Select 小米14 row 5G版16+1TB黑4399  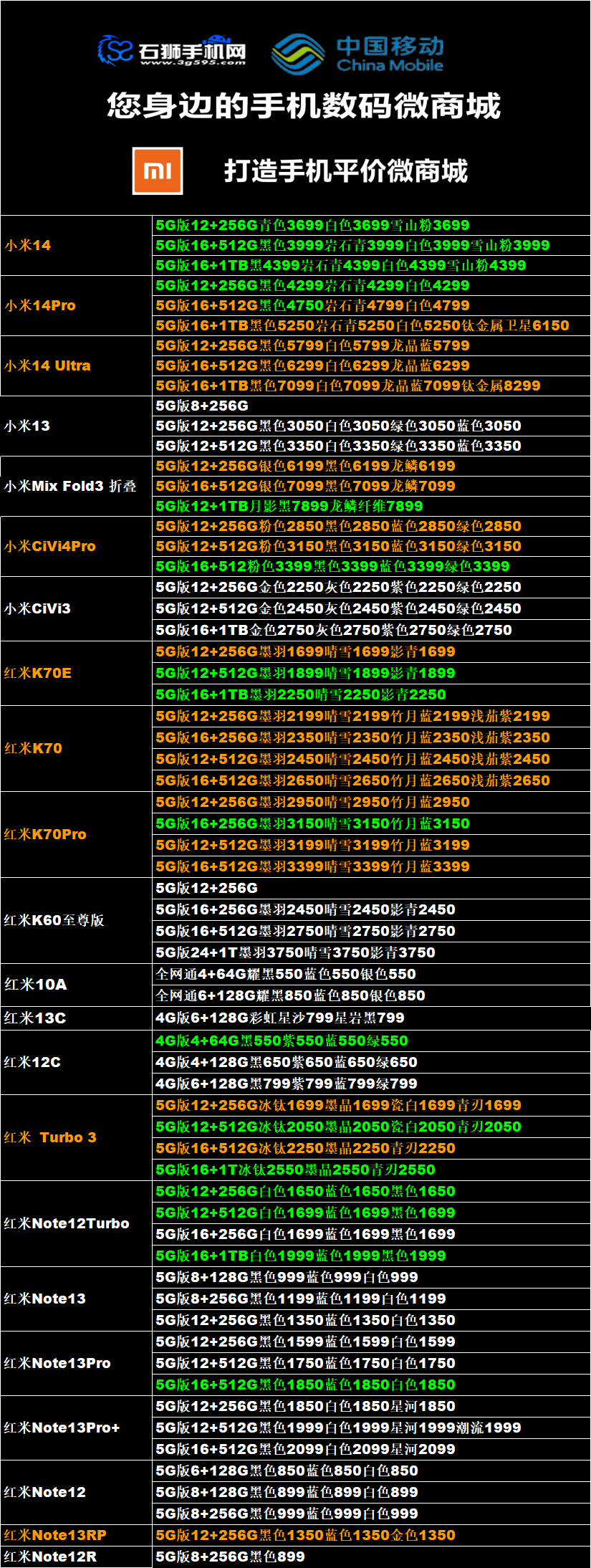coord(372,265)
